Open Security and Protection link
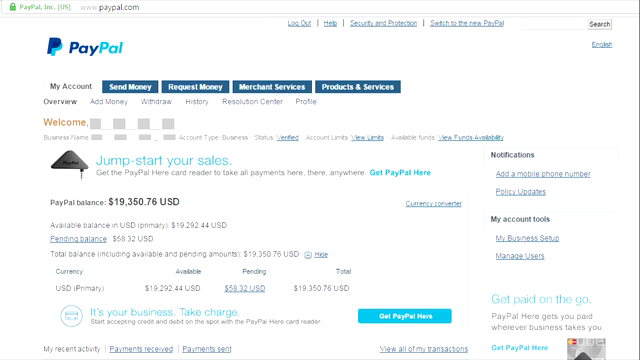The image size is (640, 360). (x=383, y=23)
